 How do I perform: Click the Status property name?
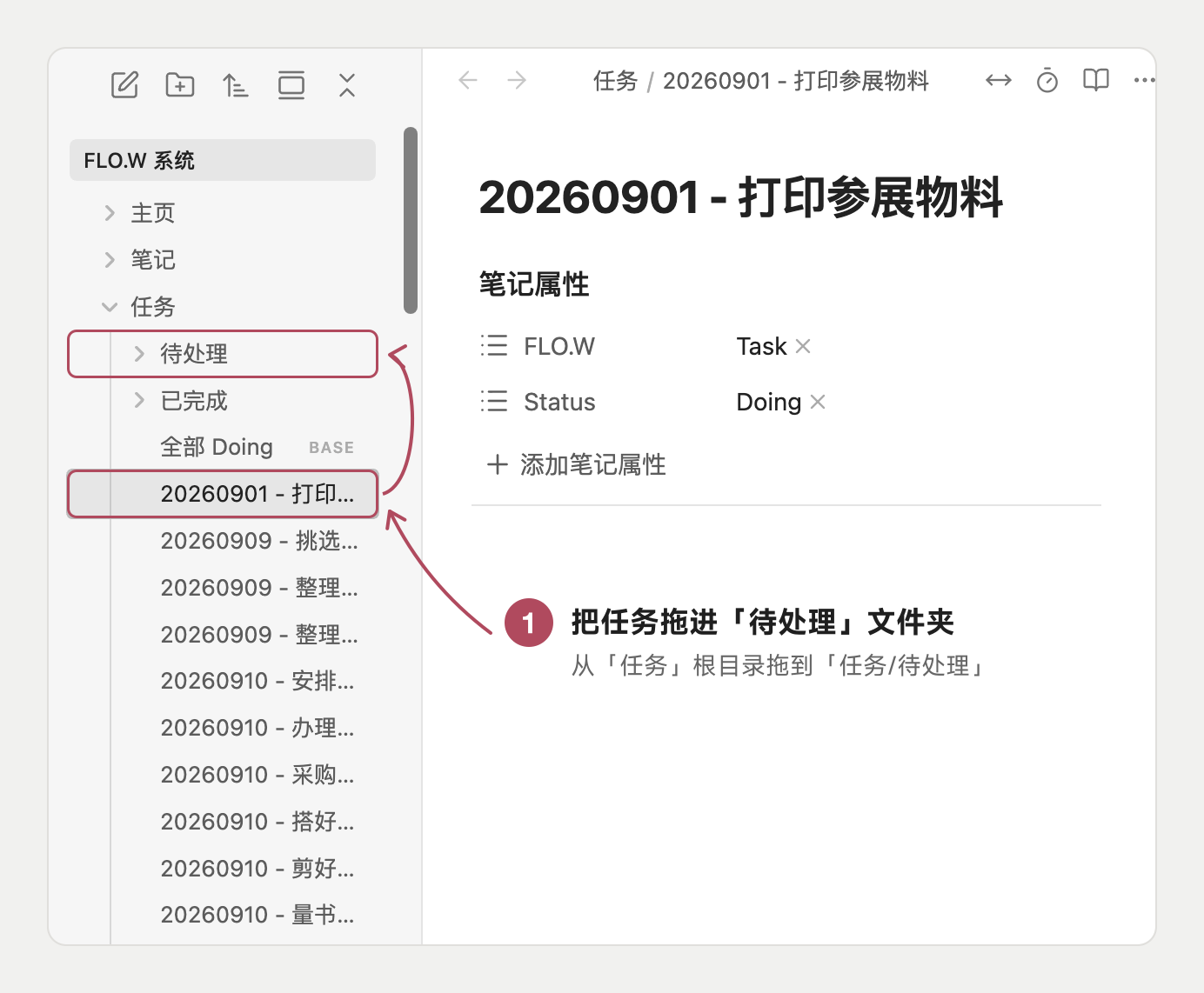pos(559,402)
